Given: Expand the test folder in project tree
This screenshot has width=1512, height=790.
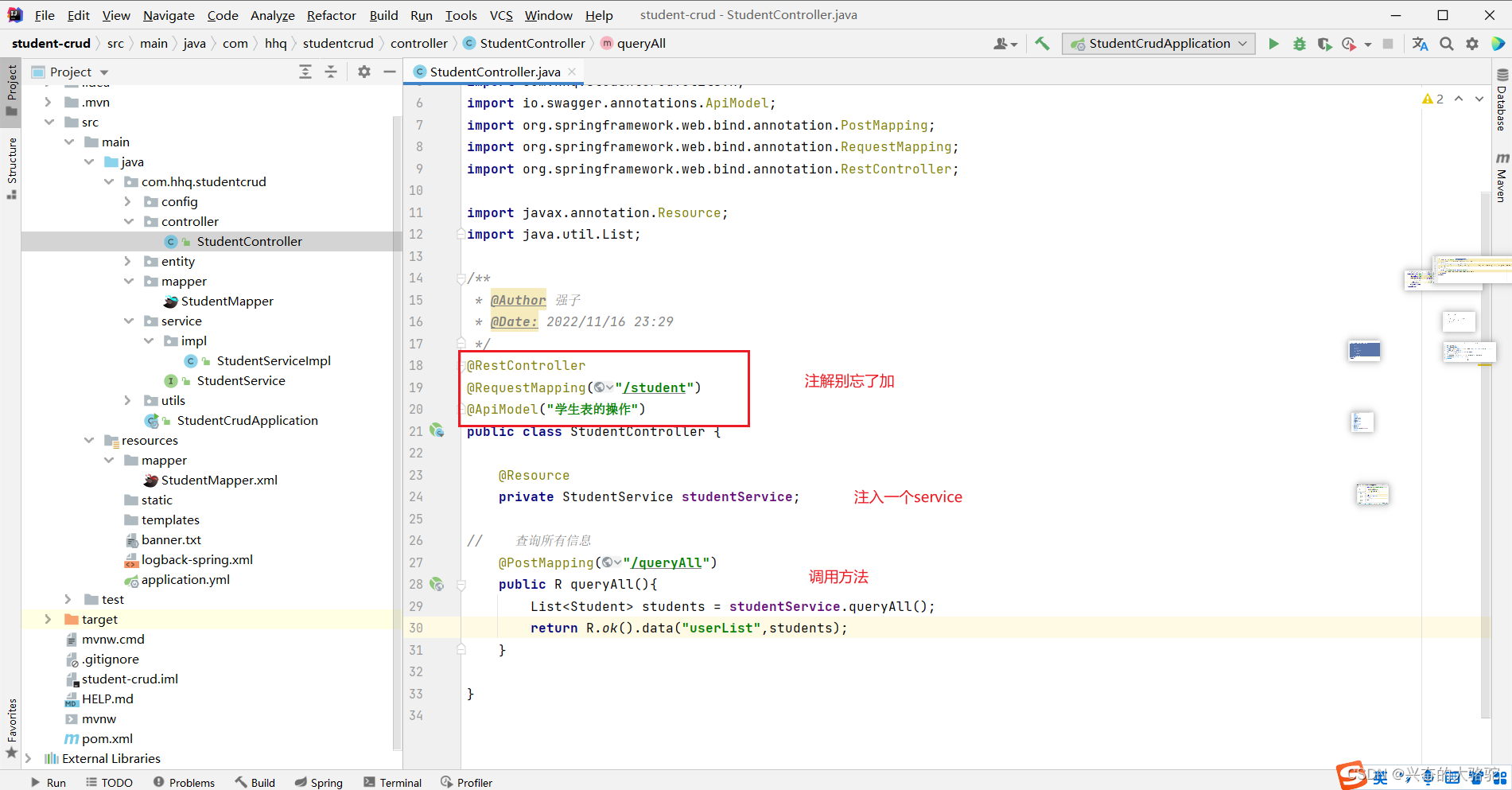Looking at the screenshot, I should (68, 599).
